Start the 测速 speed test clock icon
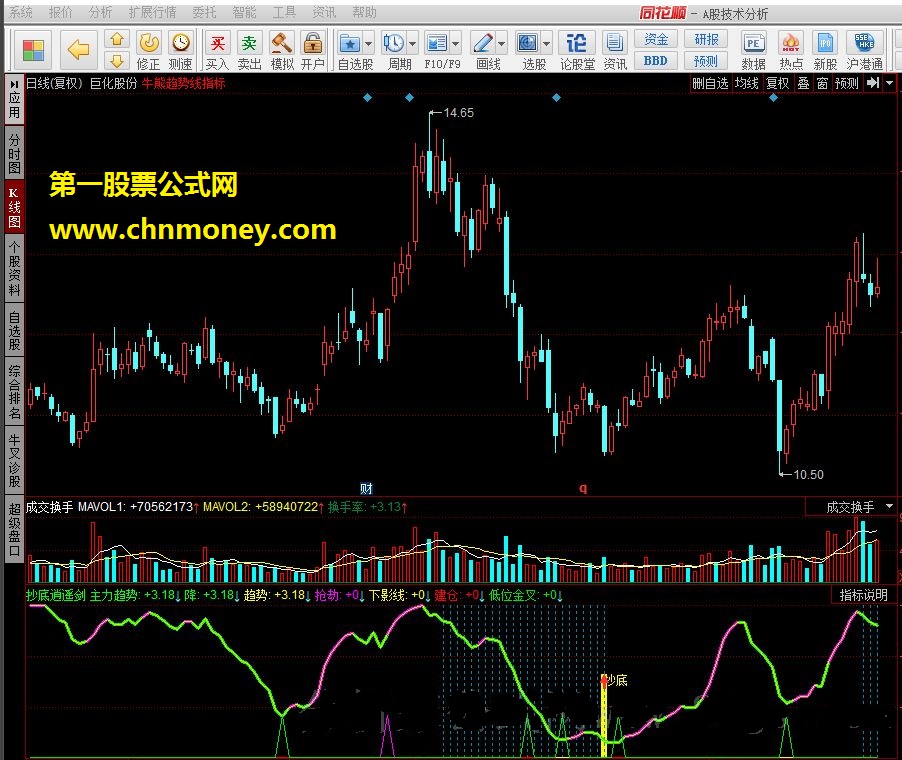Image resolution: width=902 pixels, height=760 pixels. point(181,51)
